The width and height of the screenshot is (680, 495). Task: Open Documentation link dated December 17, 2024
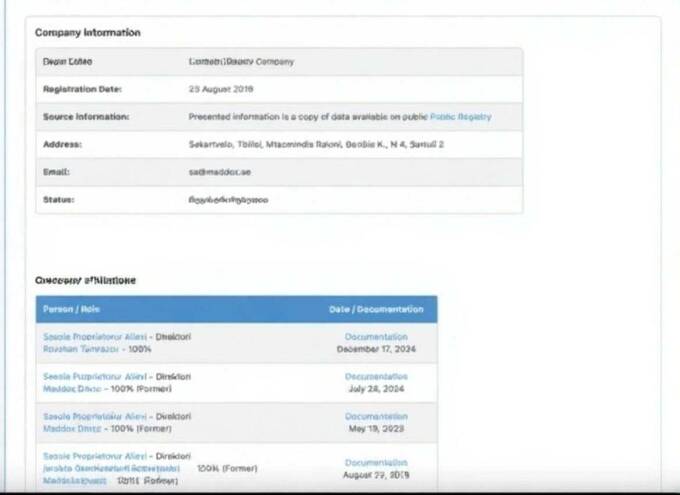coord(376,337)
